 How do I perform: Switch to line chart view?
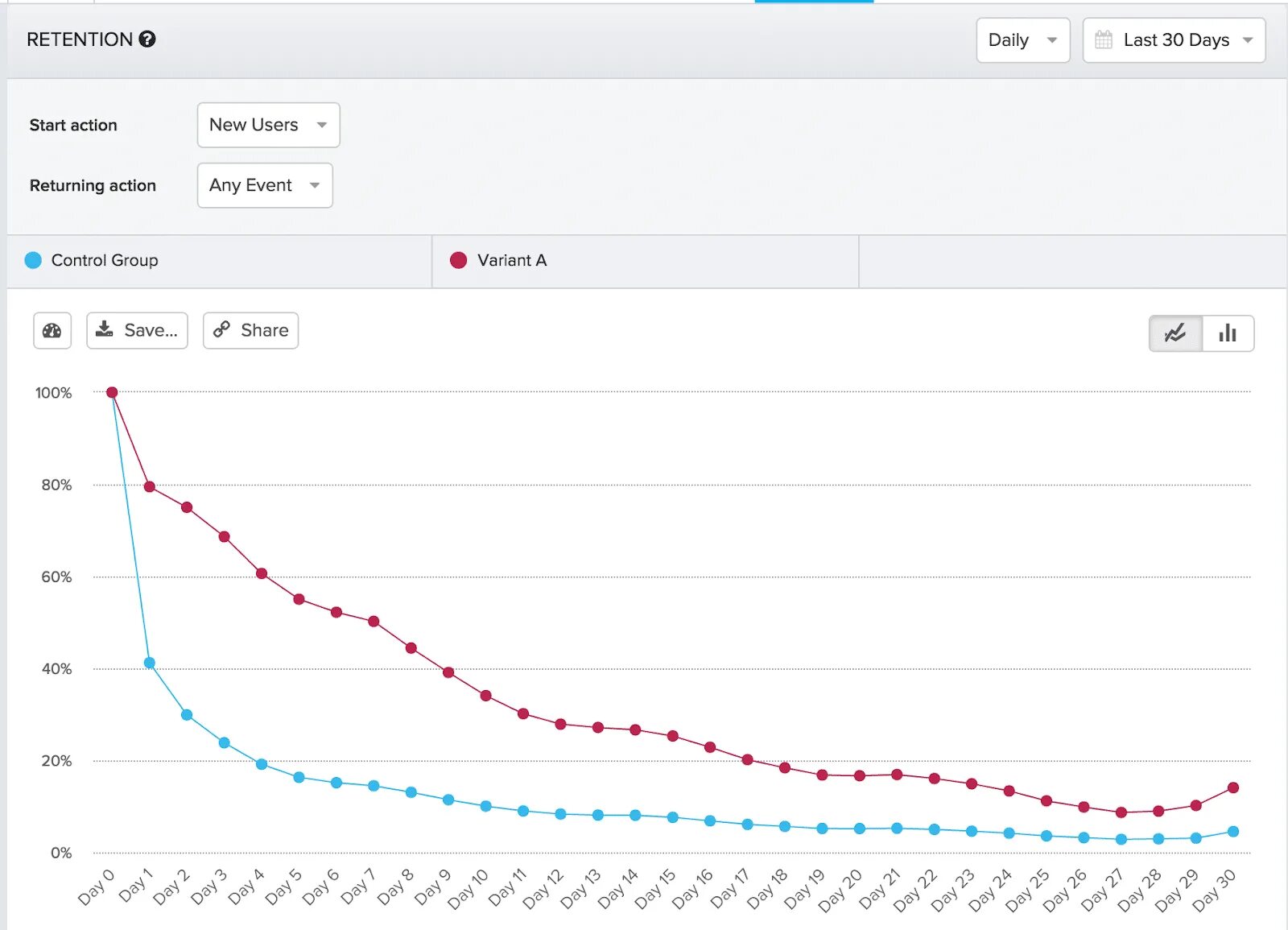(1175, 333)
